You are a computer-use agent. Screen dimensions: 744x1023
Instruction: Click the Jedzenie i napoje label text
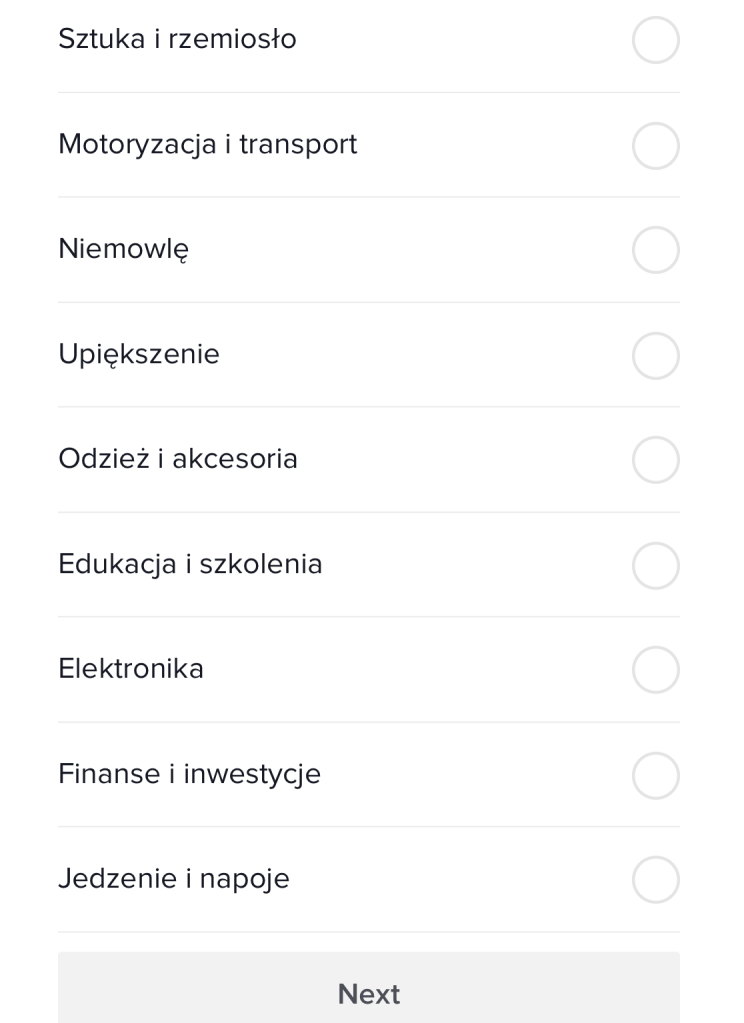[173, 880]
